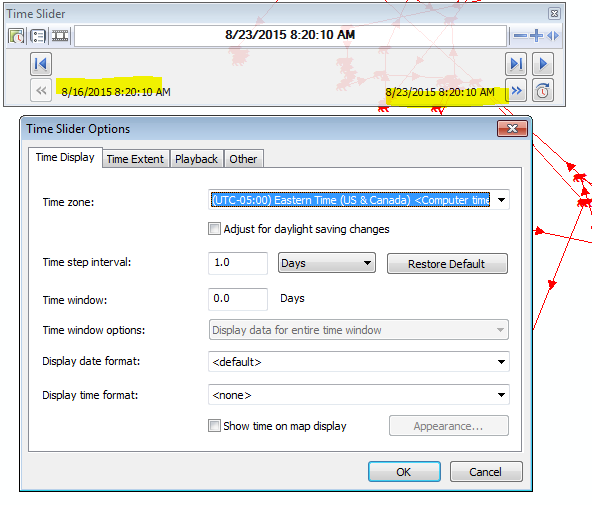
Task: Close the Time Slider Options dialog
Action: (x=512, y=129)
